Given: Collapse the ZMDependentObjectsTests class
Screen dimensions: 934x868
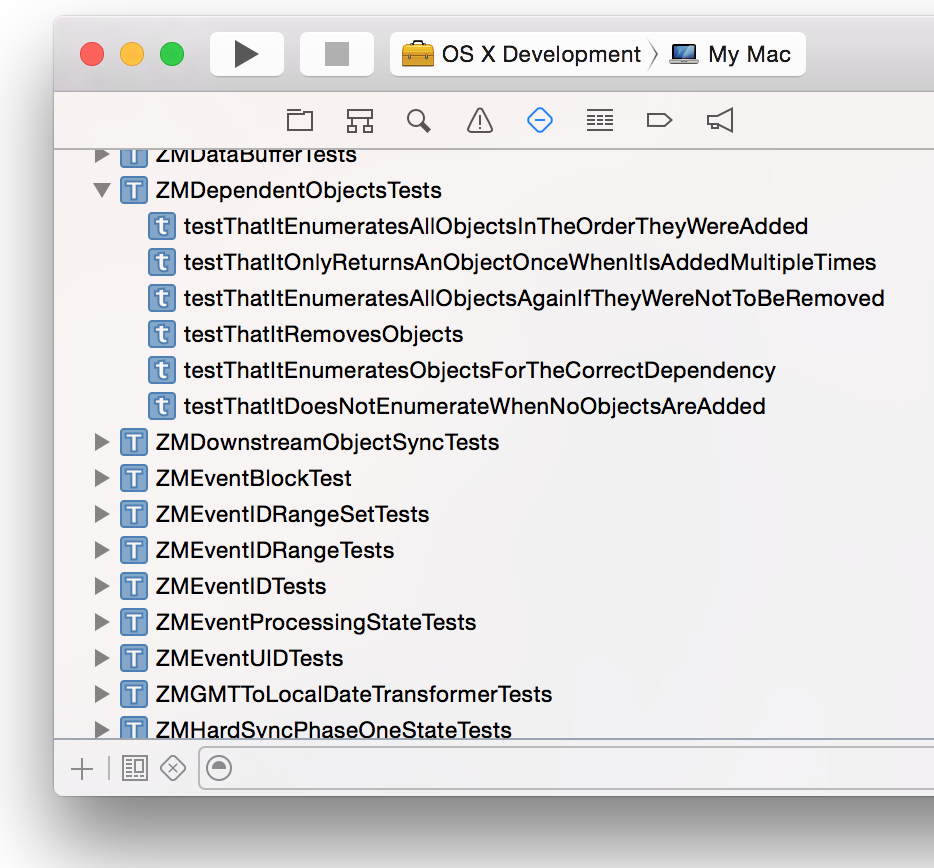Looking at the screenshot, I should 102,190.
